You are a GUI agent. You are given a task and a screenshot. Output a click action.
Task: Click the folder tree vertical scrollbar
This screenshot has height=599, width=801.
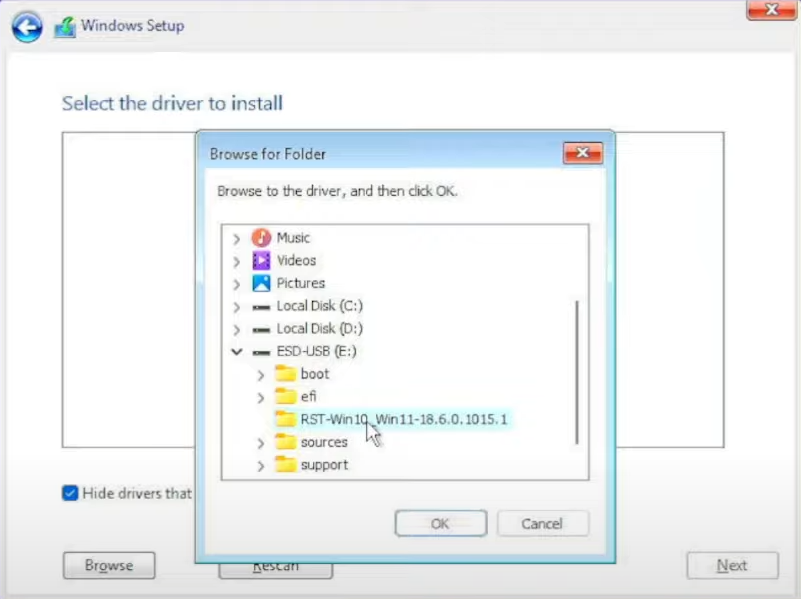[577, 372]
